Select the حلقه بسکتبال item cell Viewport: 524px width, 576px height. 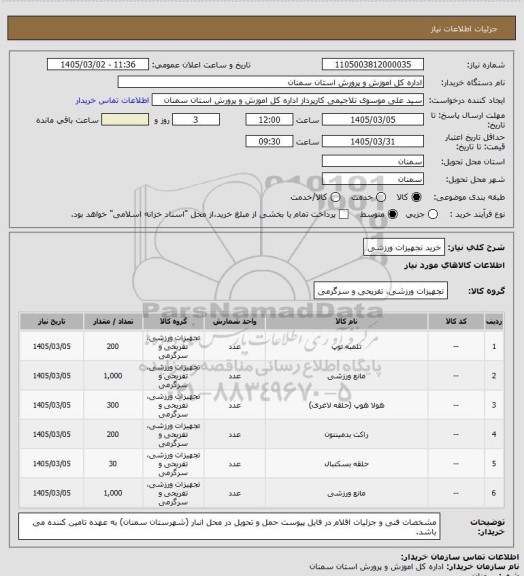click(x=346, y=464)
